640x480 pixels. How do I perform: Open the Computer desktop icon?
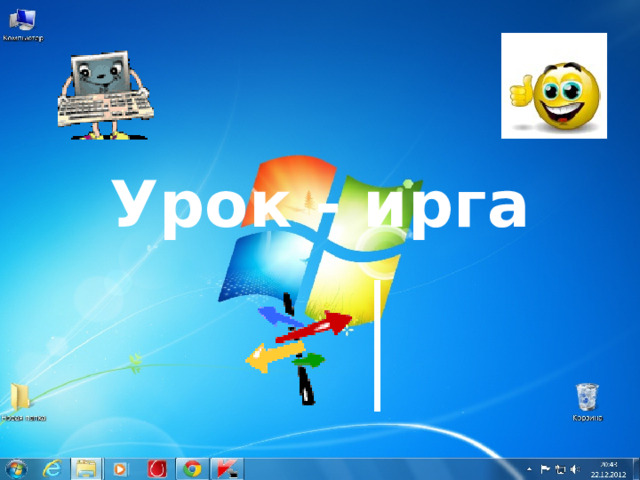[x=23, y=25]
